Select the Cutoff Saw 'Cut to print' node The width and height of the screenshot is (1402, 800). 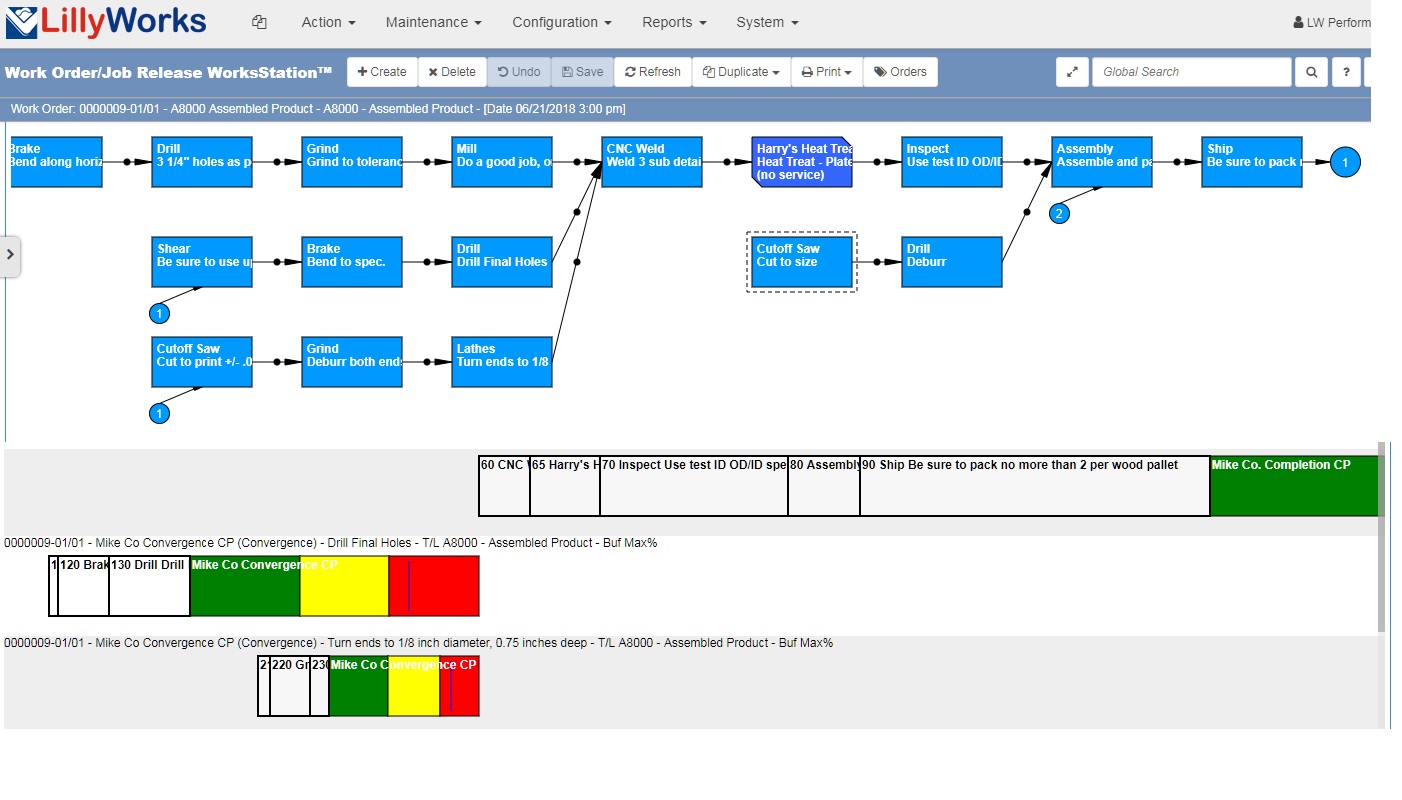(x=202, y=362)
